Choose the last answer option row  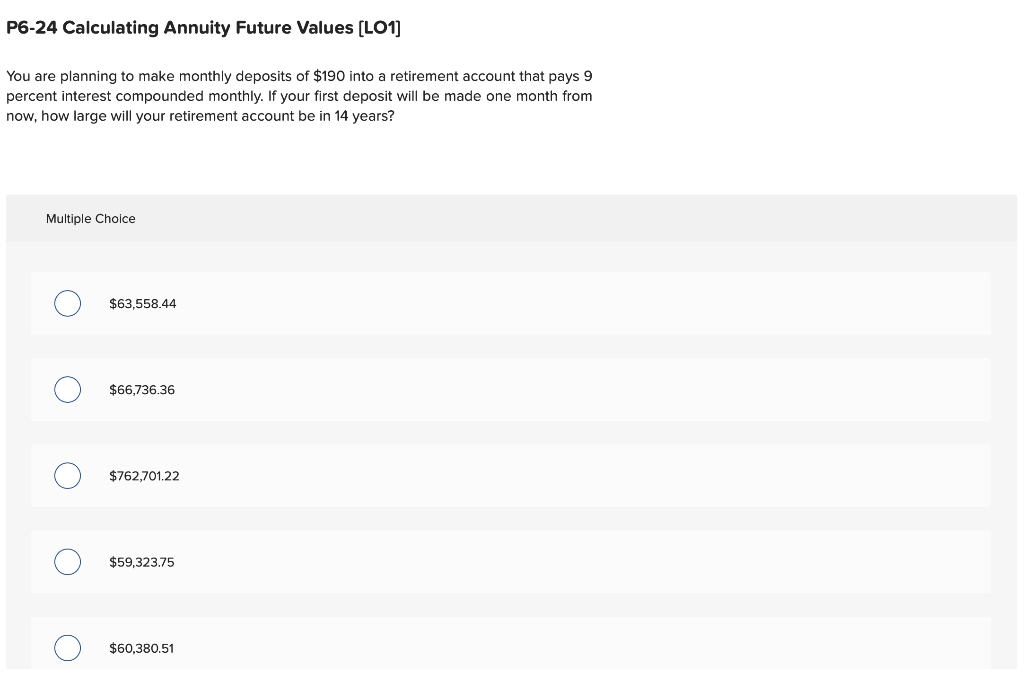(x=511, y=647)
